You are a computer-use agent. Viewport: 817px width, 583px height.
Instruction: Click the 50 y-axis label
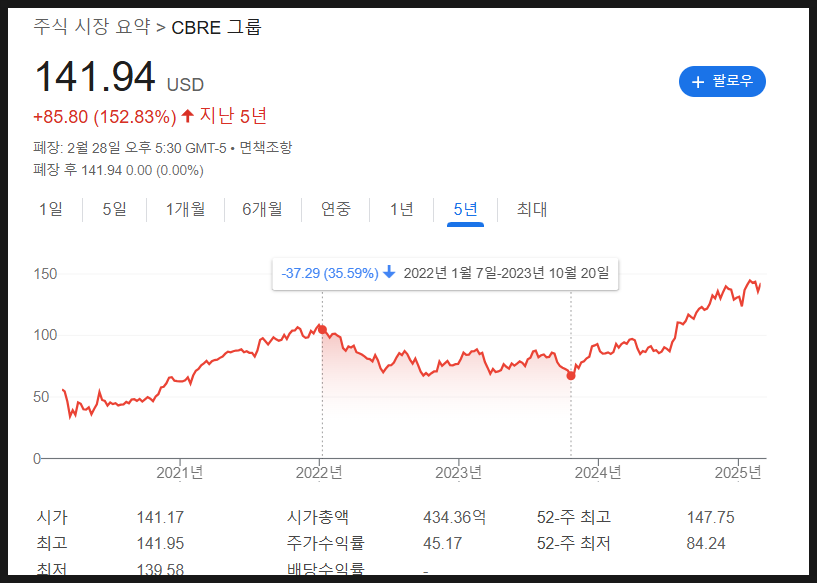click(41, 397)
